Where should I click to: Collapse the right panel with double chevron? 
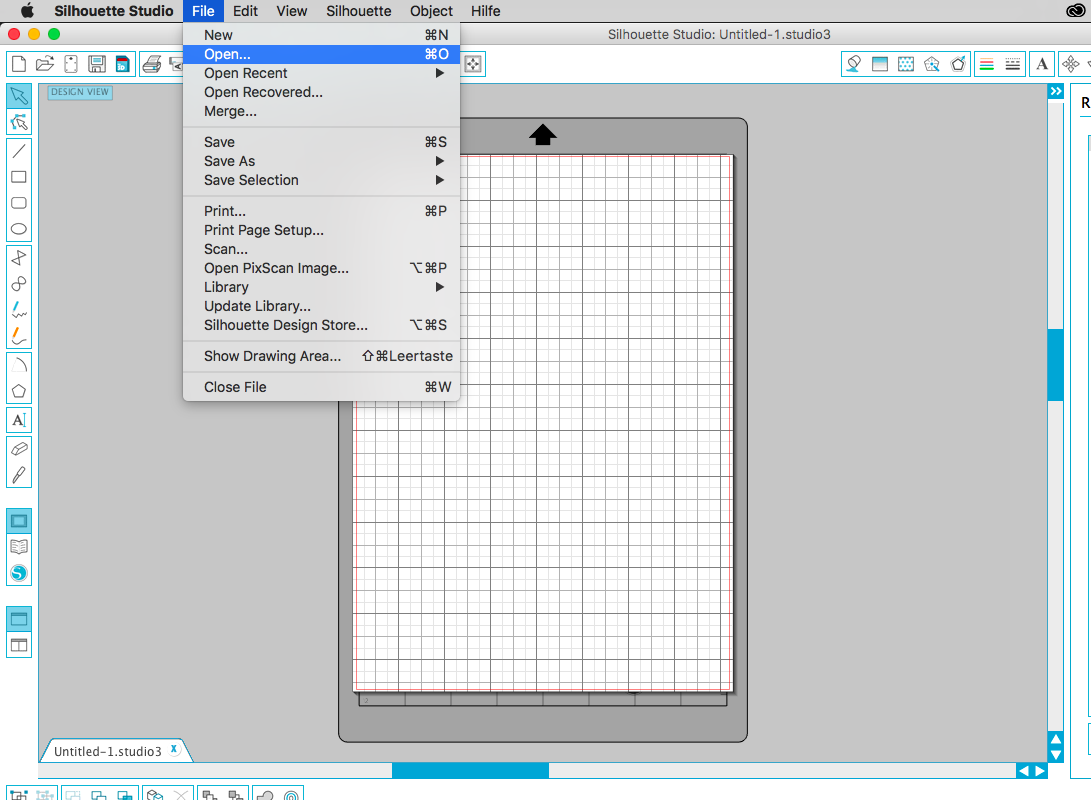coord(1056,91)
